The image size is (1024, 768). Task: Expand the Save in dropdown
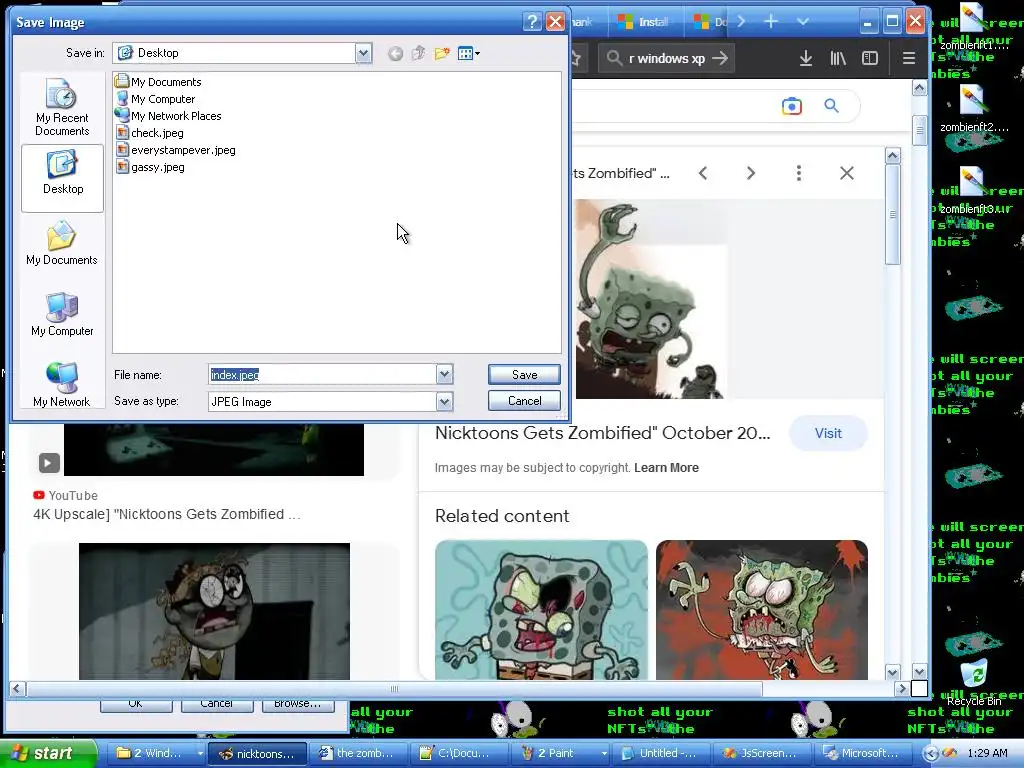tap(363, 53)
